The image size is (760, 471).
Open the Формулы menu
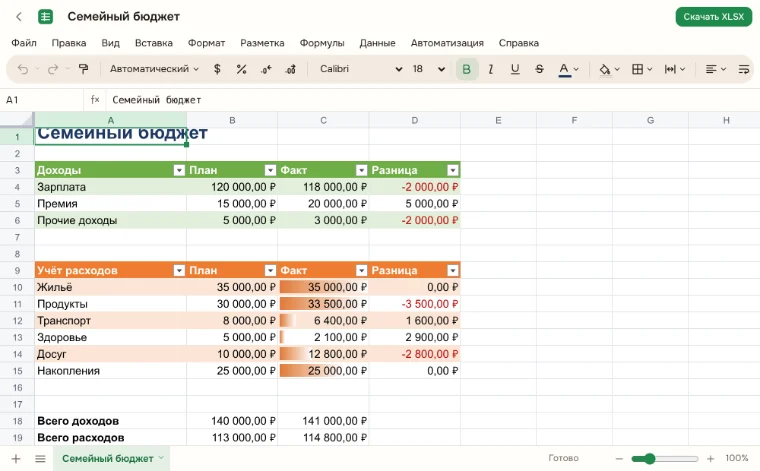322,43
